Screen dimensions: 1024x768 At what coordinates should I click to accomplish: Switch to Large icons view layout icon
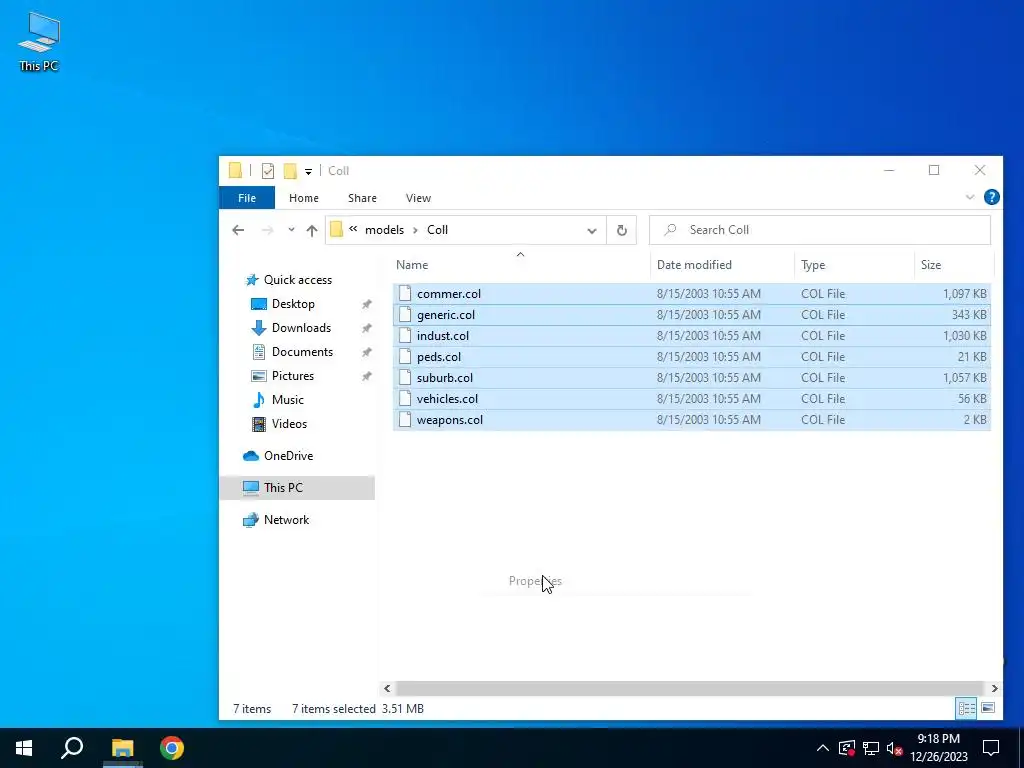(x=988, y=708)
